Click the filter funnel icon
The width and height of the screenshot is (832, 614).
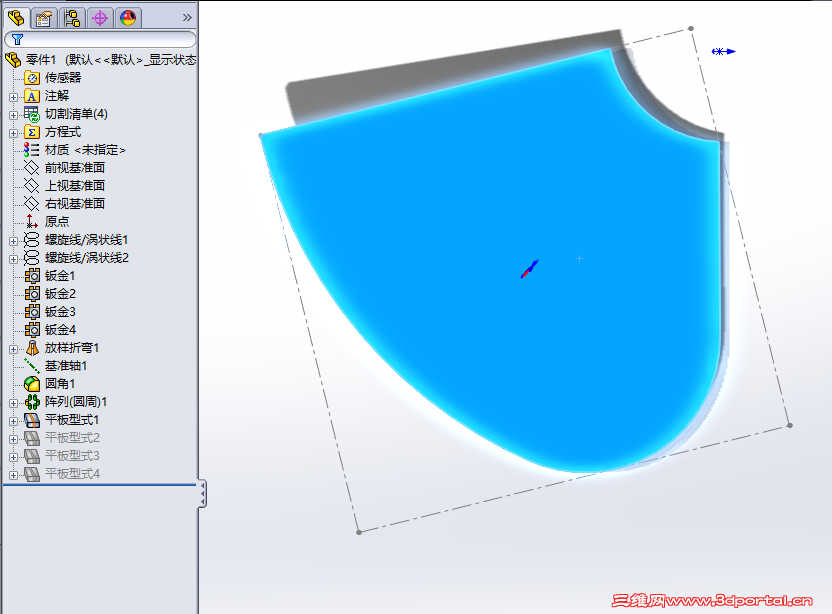click(x=18, y=39)
